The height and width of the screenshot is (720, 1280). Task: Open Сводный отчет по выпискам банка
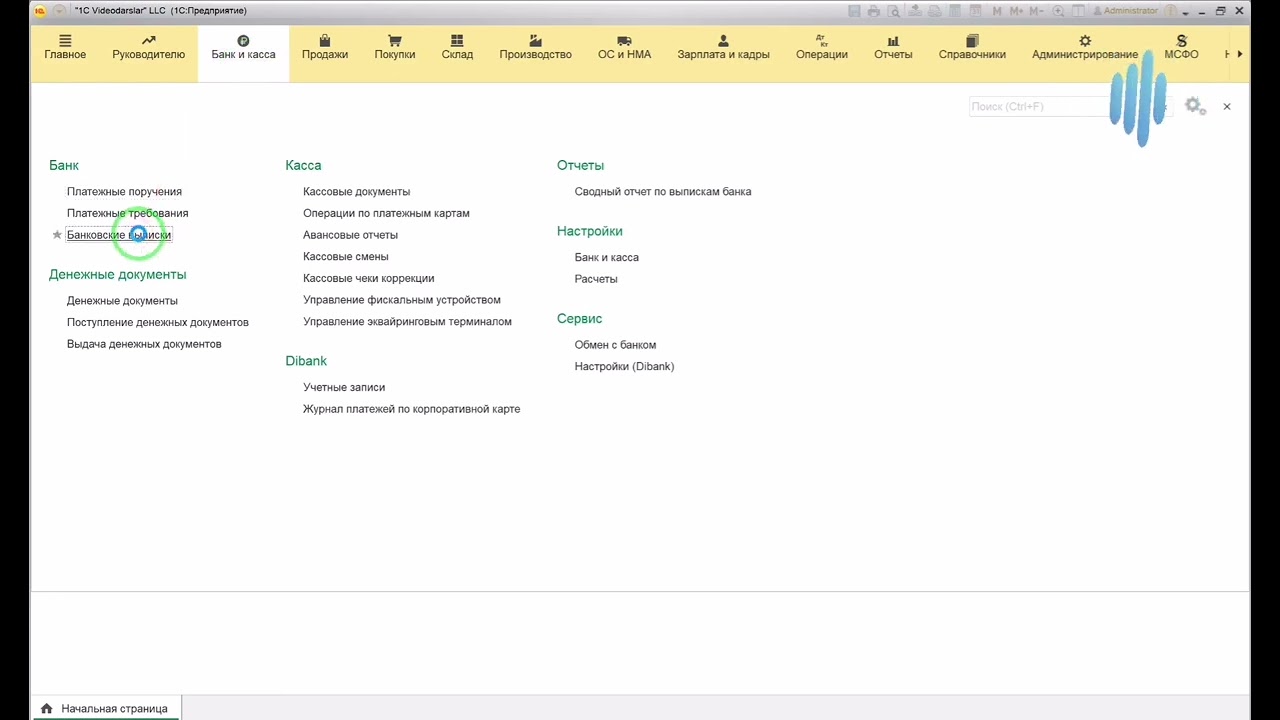point(663,191)
